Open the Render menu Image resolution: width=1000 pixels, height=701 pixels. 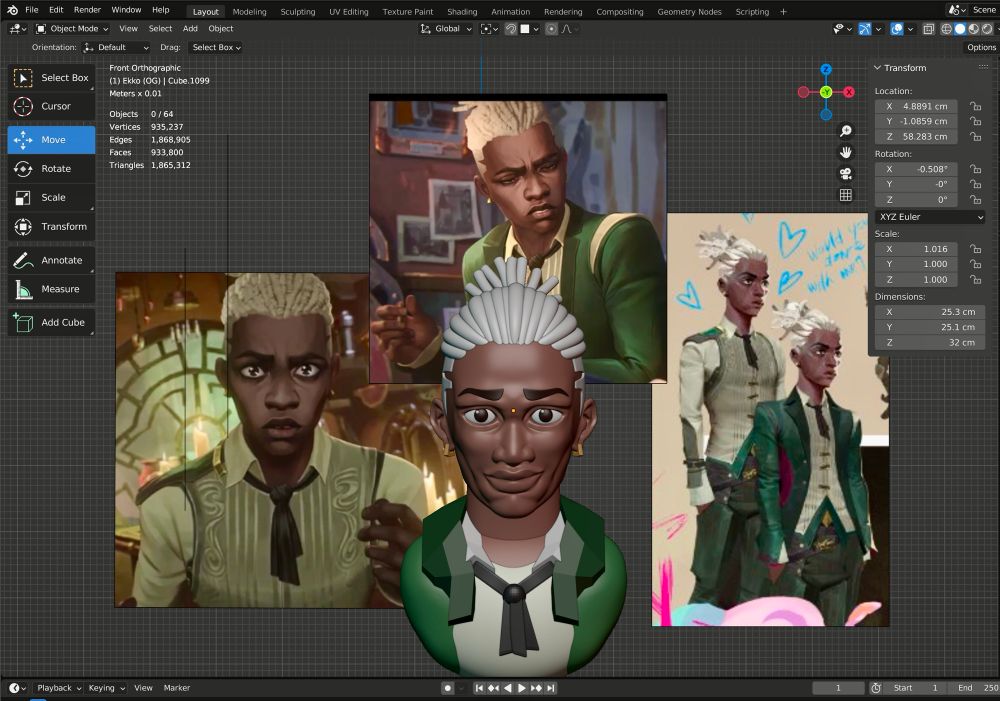coord(87,10)
